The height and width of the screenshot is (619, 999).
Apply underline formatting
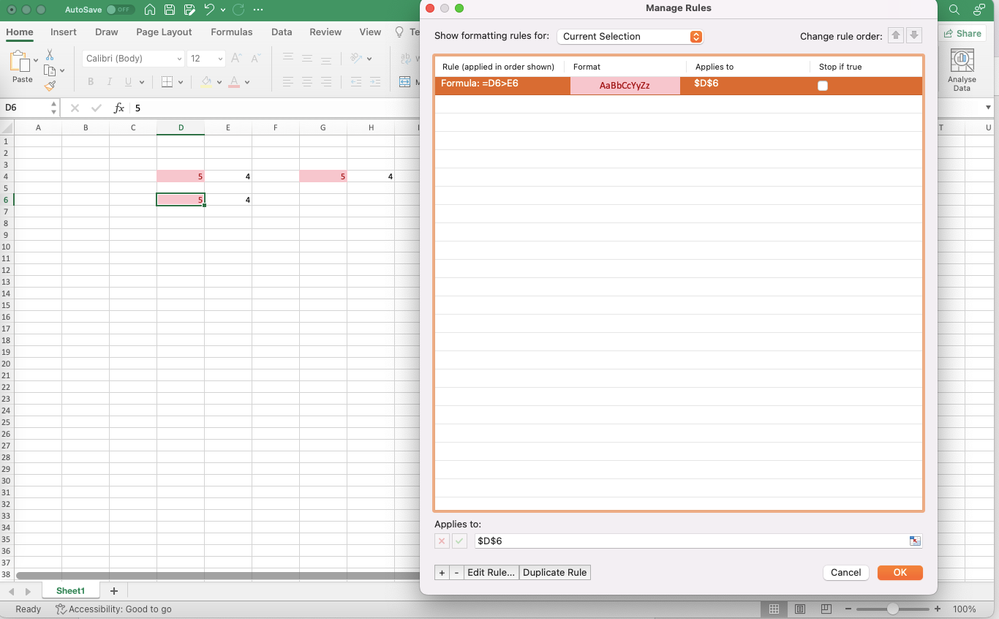(x=128, y=81)
